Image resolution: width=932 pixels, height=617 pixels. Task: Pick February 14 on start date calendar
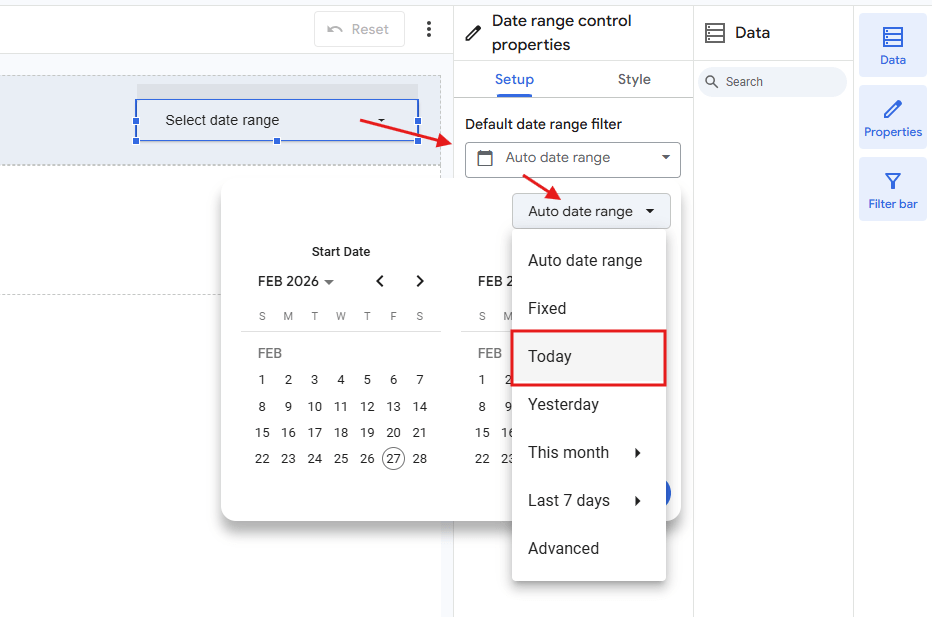point(420,407)
